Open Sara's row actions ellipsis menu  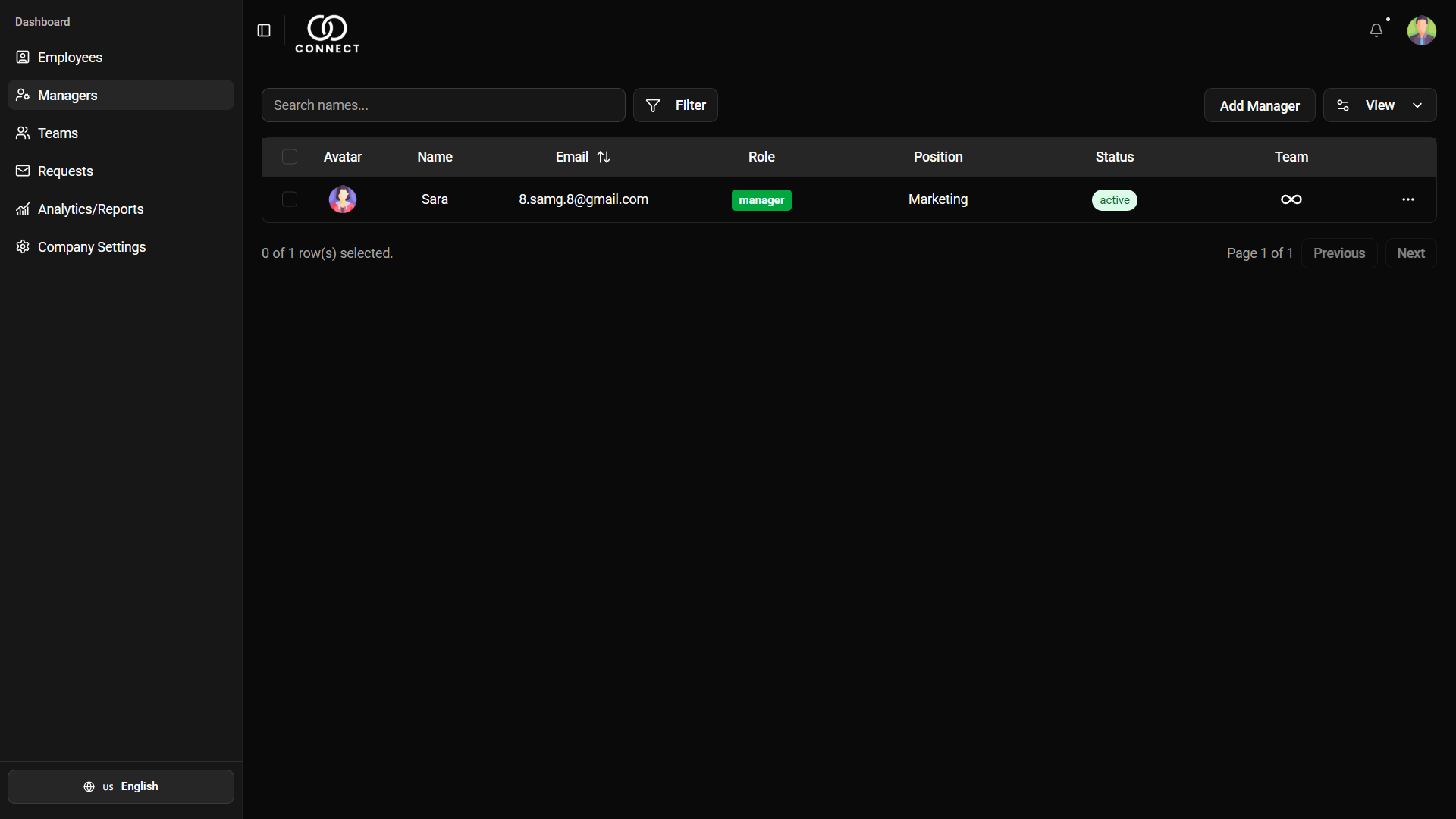click(1407, 199)
